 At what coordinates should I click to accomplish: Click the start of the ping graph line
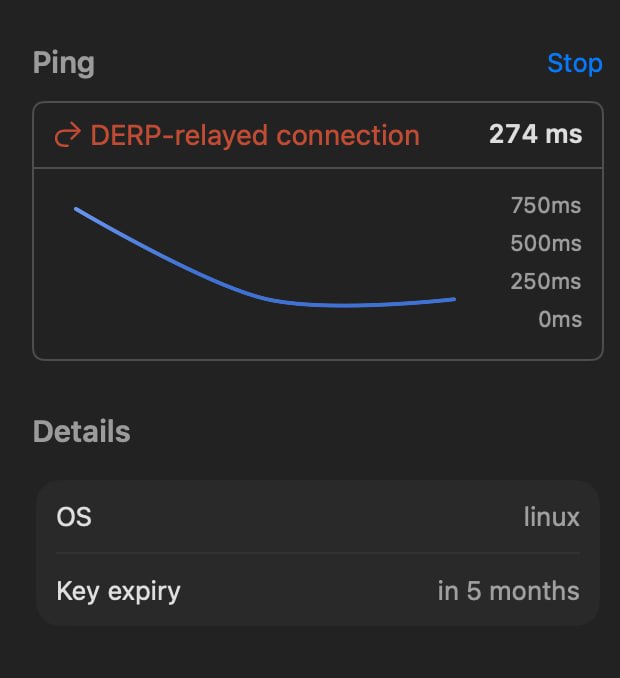(x=77, y=209)
